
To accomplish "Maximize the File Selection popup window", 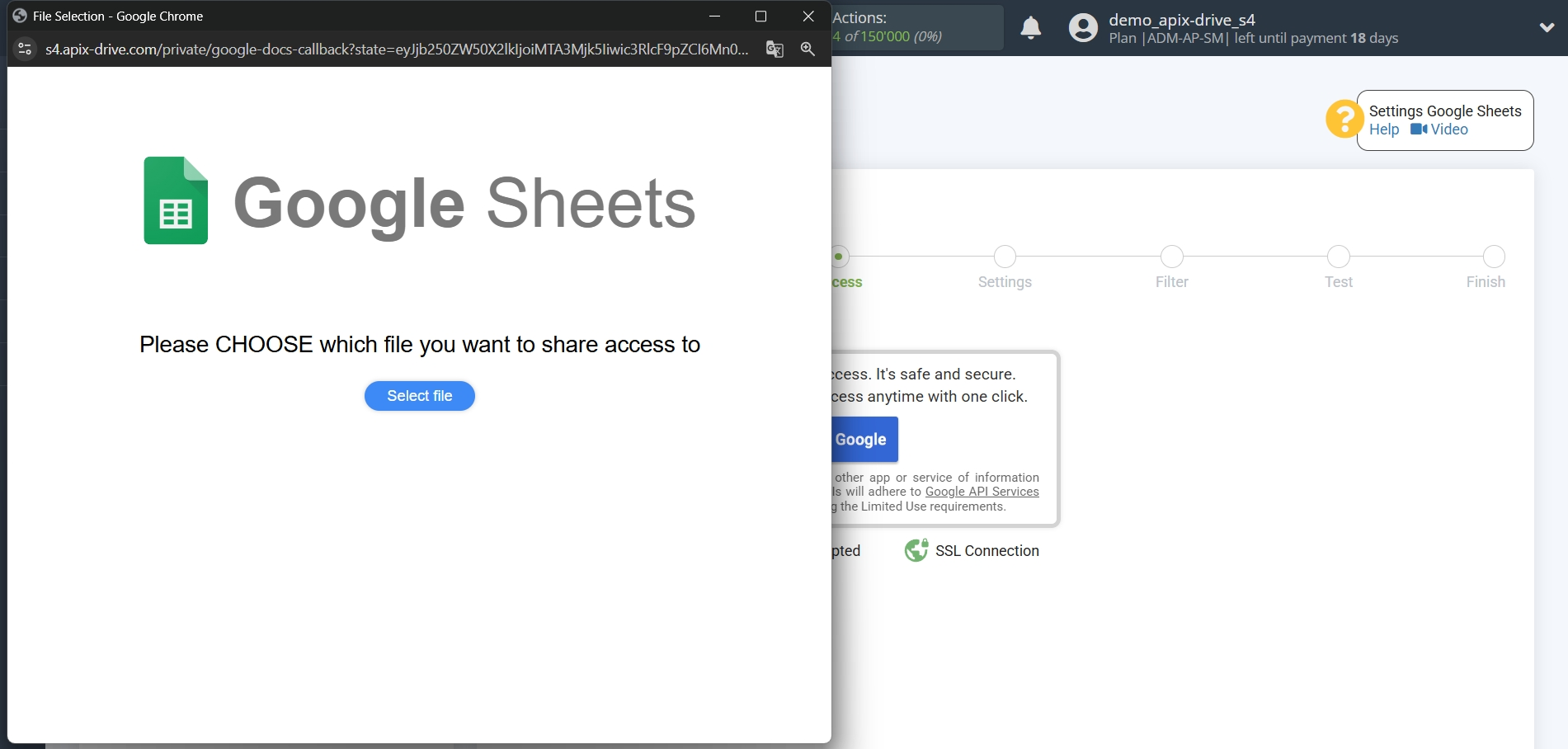I will tap(760, 16).
